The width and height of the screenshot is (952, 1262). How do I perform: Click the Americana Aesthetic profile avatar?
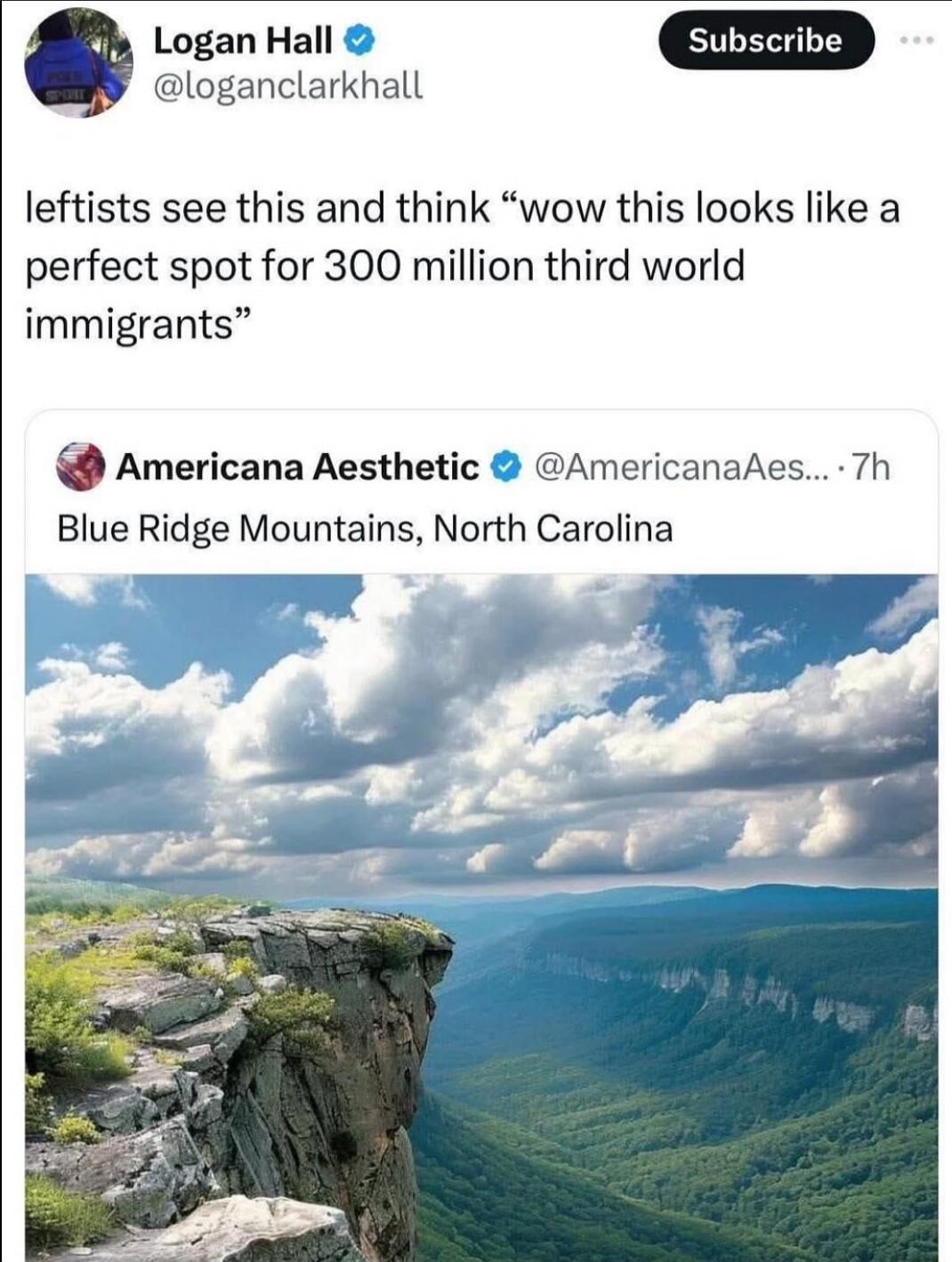coord(80,465)
